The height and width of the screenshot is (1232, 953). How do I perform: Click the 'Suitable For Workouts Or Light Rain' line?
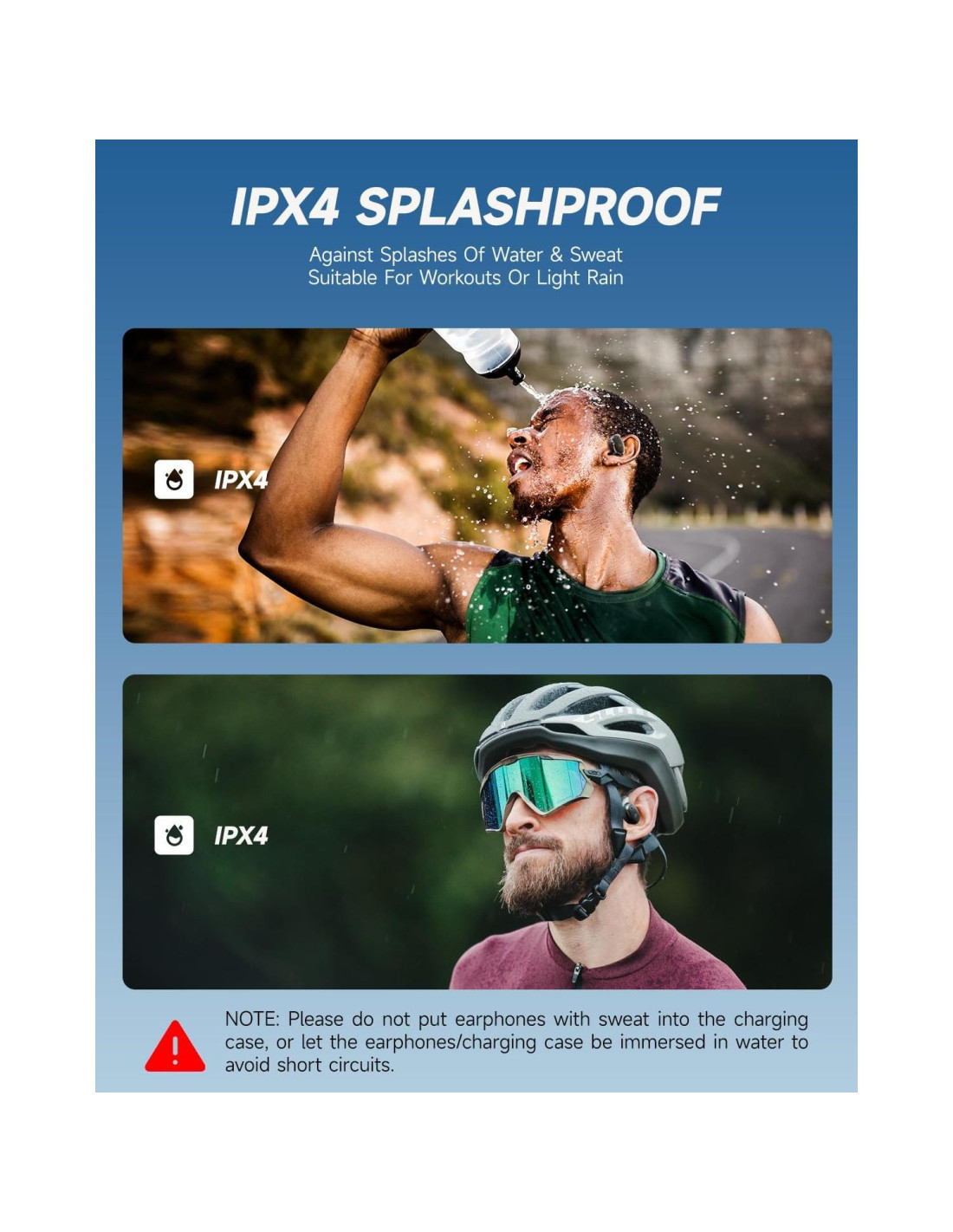pos(466,278)
